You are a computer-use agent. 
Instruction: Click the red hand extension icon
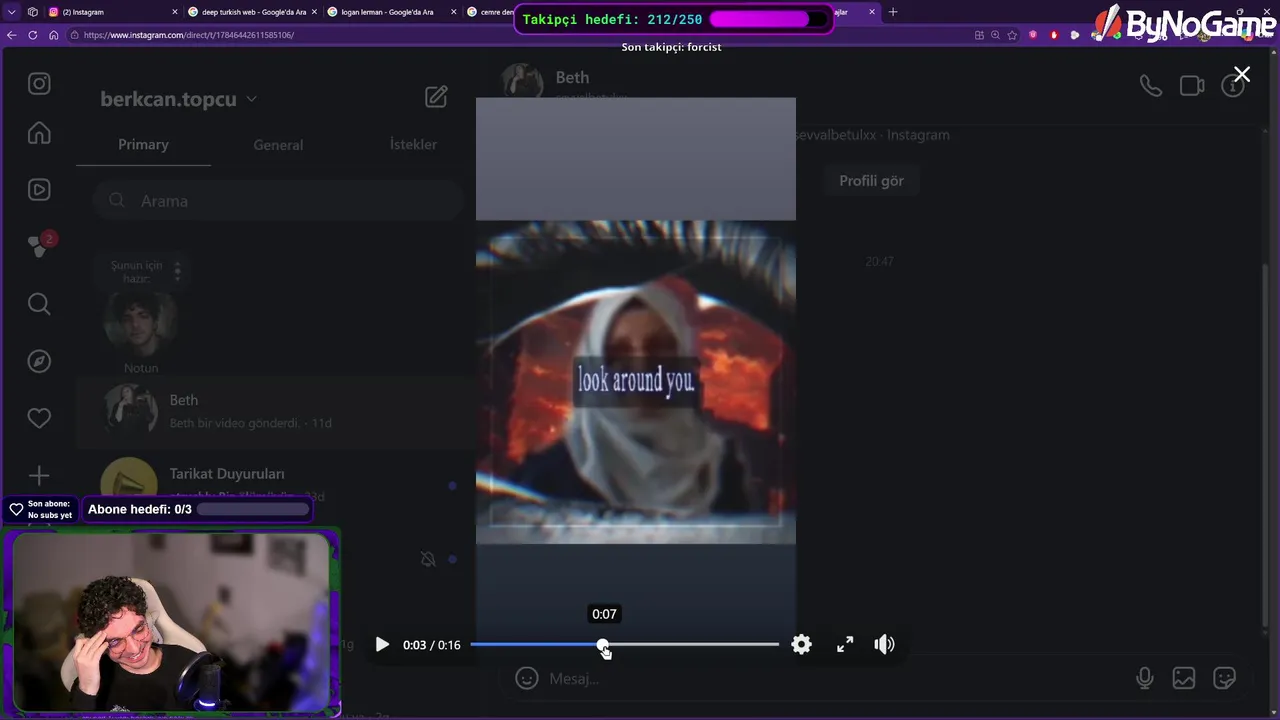1054,35
